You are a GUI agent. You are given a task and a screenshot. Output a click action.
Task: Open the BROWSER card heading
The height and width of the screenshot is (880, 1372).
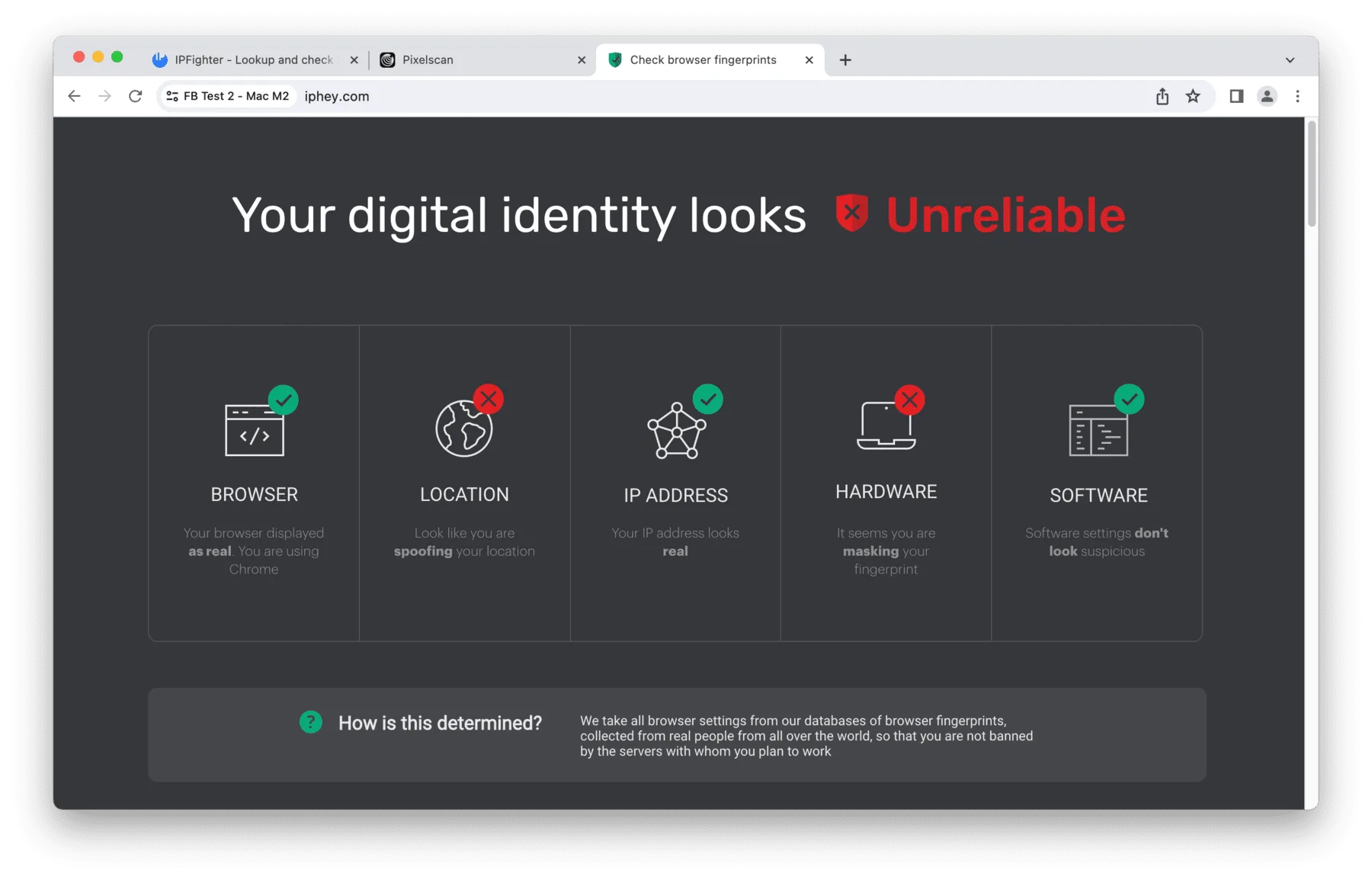click(254, 494)
